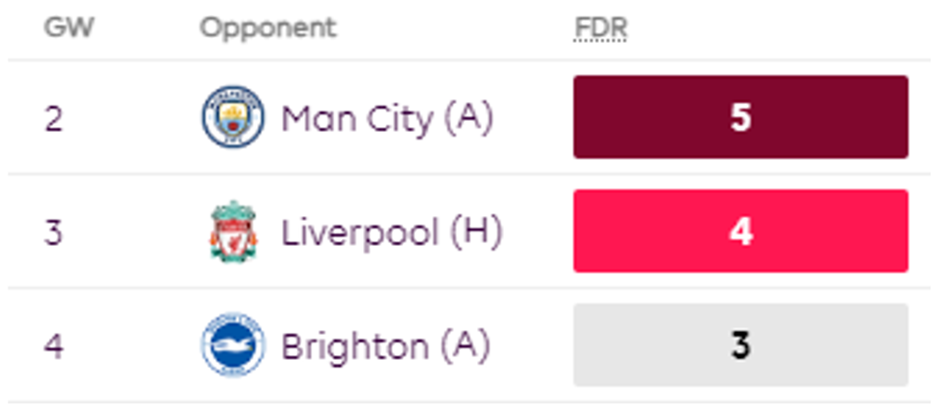This screenshot has width=940, height=414.
Task: Click the bright red FDR 4 box
Action: pyautogui.click(x=740, y=232)
